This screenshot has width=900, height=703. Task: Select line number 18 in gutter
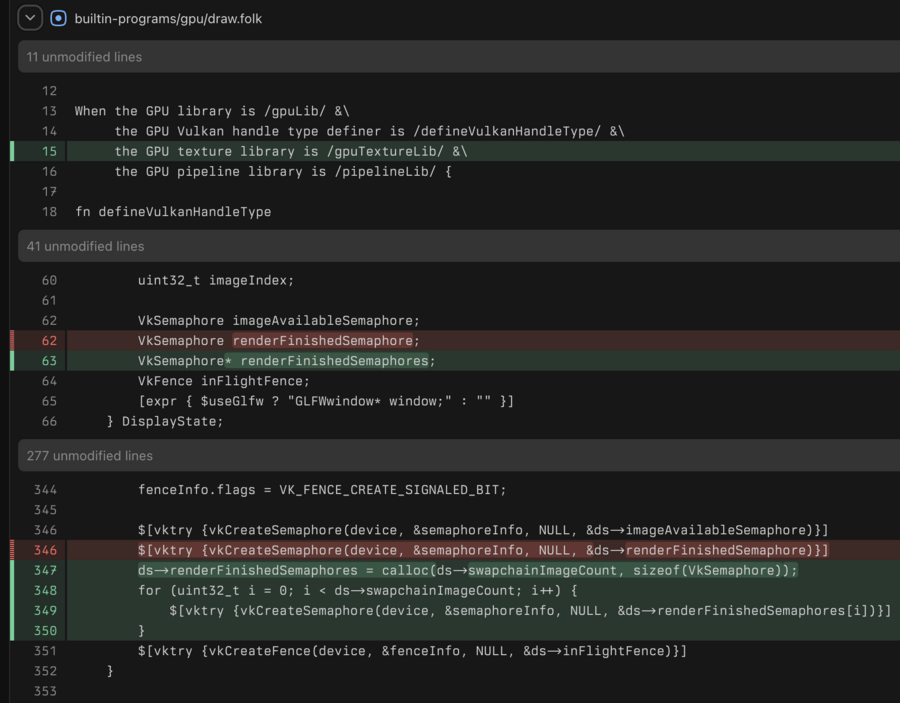49,211
